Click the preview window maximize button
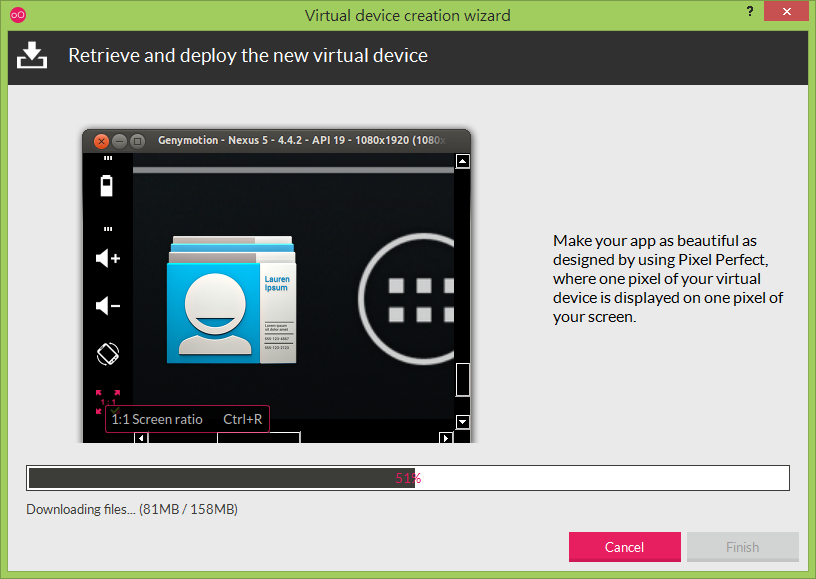Viewport: 816px width, 579px height. click(137, 141)
